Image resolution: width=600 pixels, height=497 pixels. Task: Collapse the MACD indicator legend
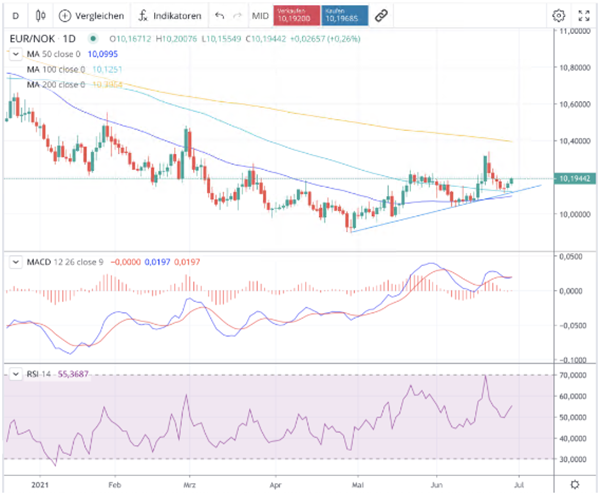coord(16,262)
